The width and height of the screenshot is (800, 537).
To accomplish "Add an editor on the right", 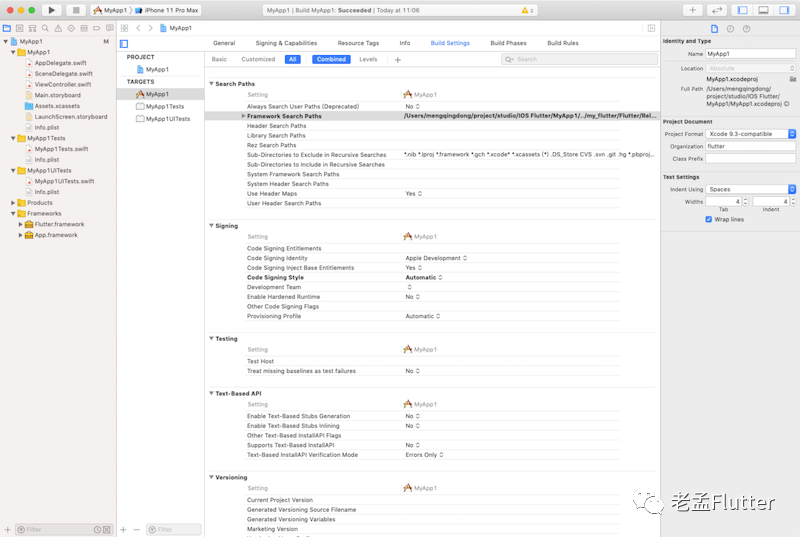I will click(x=652, y=28).
